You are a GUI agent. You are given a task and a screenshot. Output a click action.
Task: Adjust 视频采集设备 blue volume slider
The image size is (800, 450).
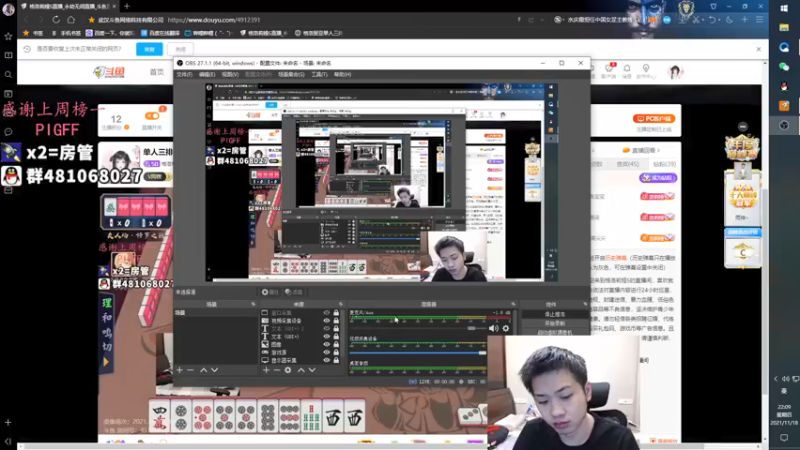[417, 353]
